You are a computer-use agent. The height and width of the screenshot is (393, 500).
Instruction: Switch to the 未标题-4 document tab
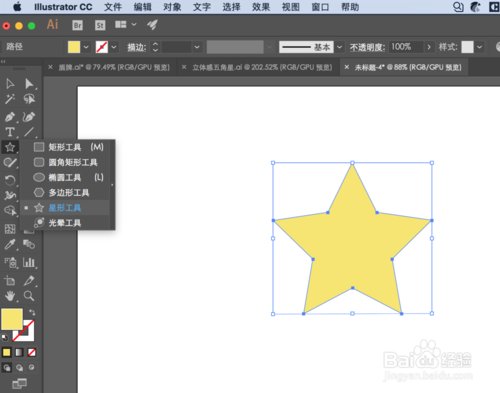[x=404, y=67]
